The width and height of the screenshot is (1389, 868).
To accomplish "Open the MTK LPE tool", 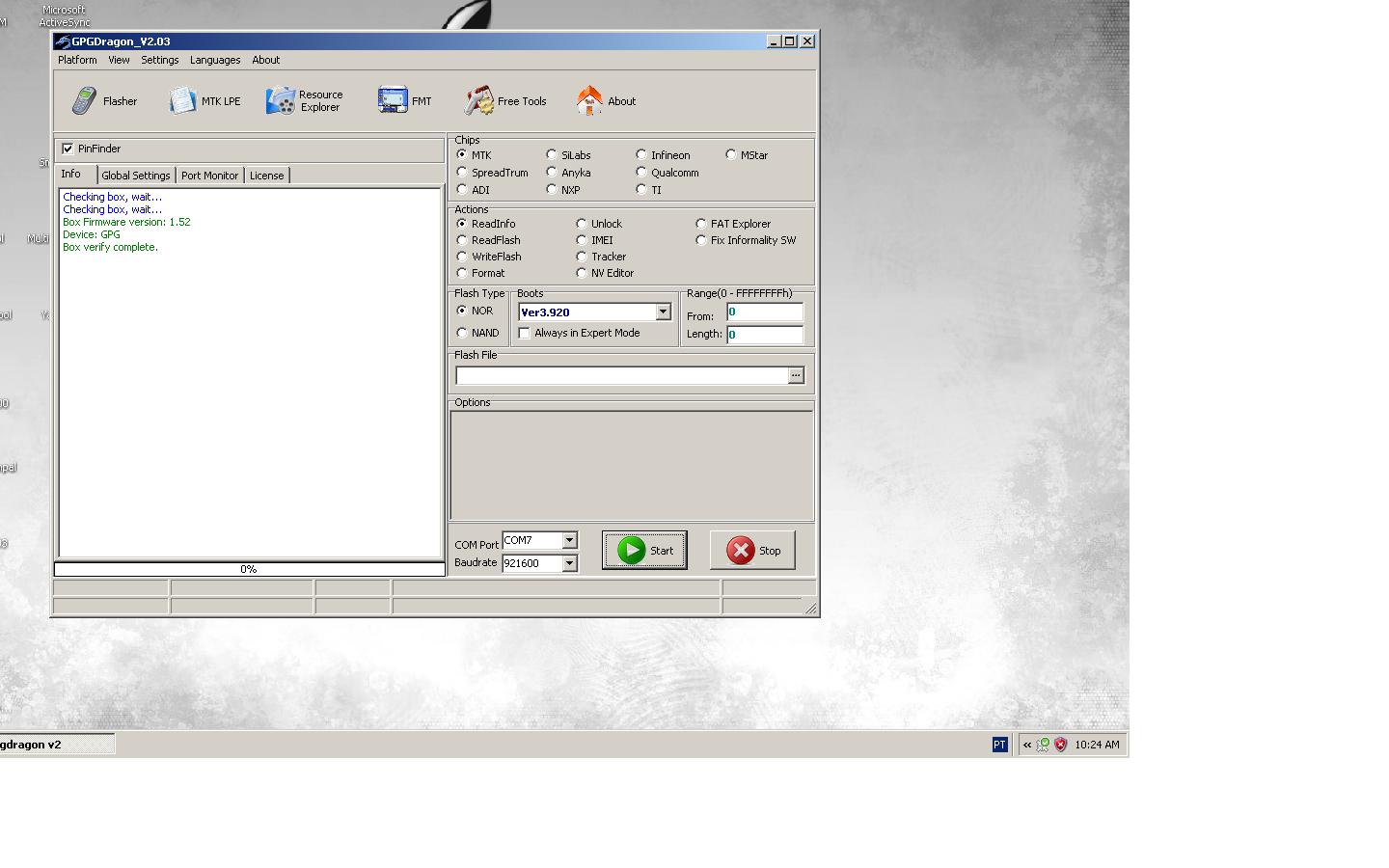I will click(x=204, y=100).
